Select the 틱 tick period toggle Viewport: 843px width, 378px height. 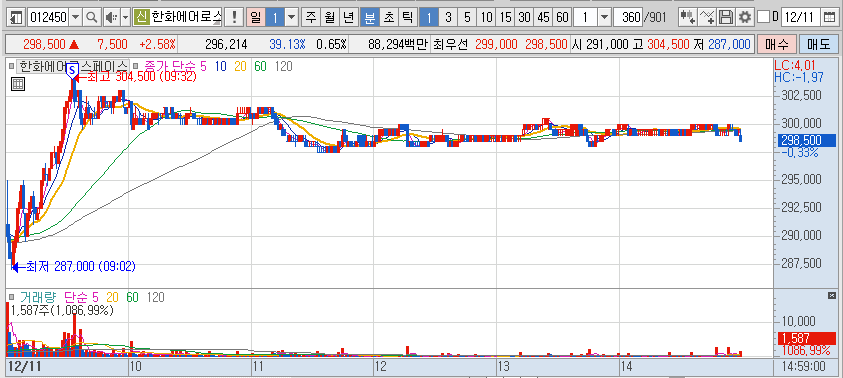[x=407, y=18]
